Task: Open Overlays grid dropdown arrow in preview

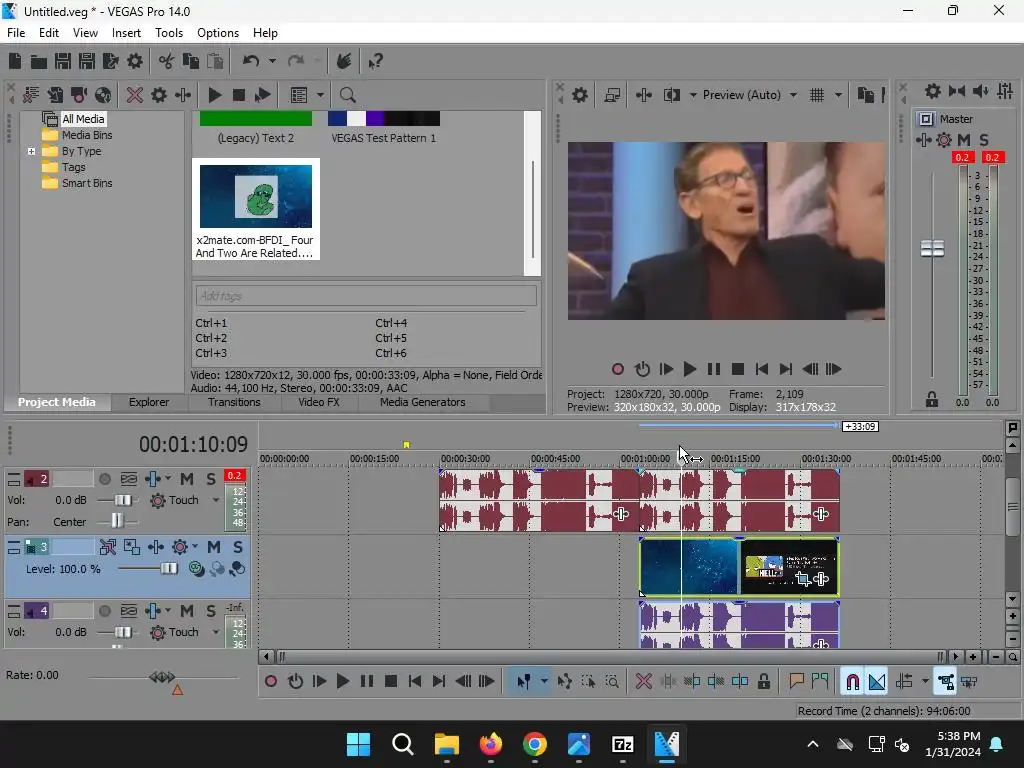Action: coord(839,95)
